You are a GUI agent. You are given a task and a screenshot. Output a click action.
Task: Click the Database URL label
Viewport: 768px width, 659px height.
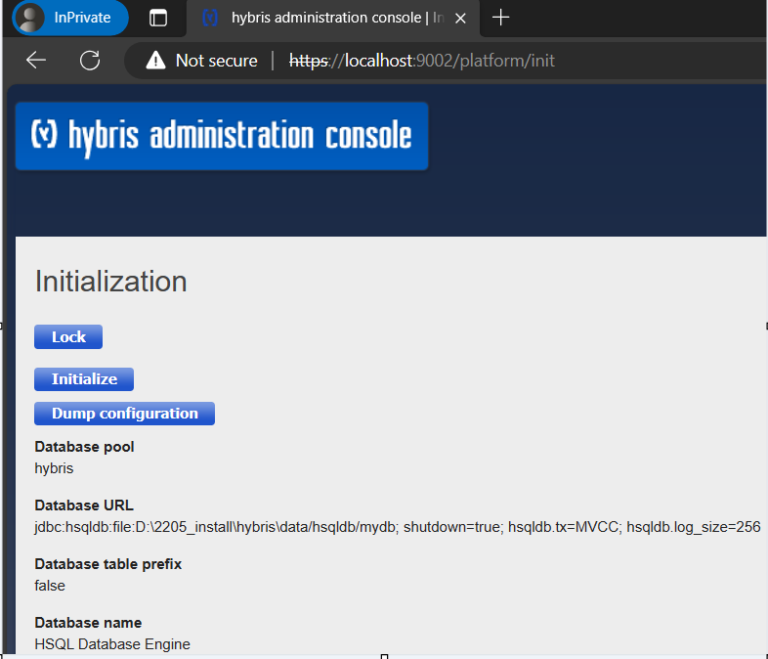(84, 505)
